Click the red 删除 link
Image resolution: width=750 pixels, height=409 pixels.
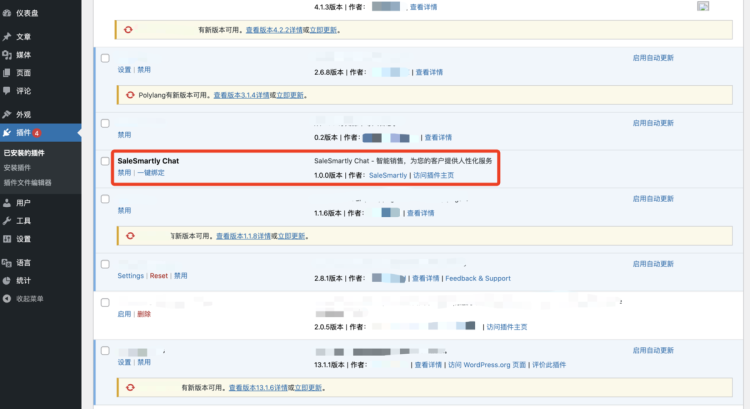click(x=144, y=314)
